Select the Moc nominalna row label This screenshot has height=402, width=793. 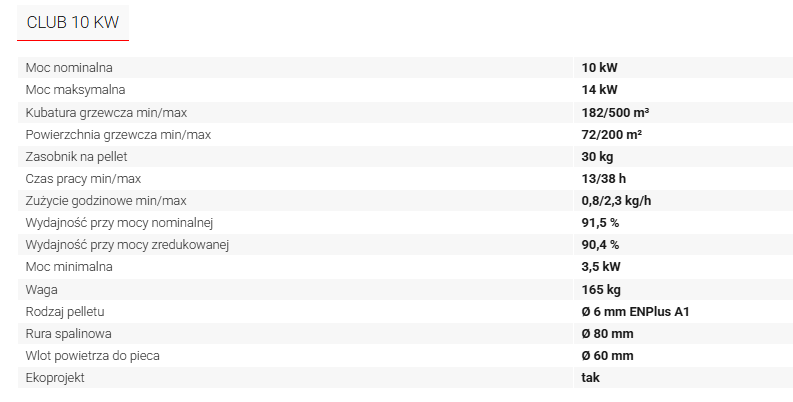click(69, 68)
